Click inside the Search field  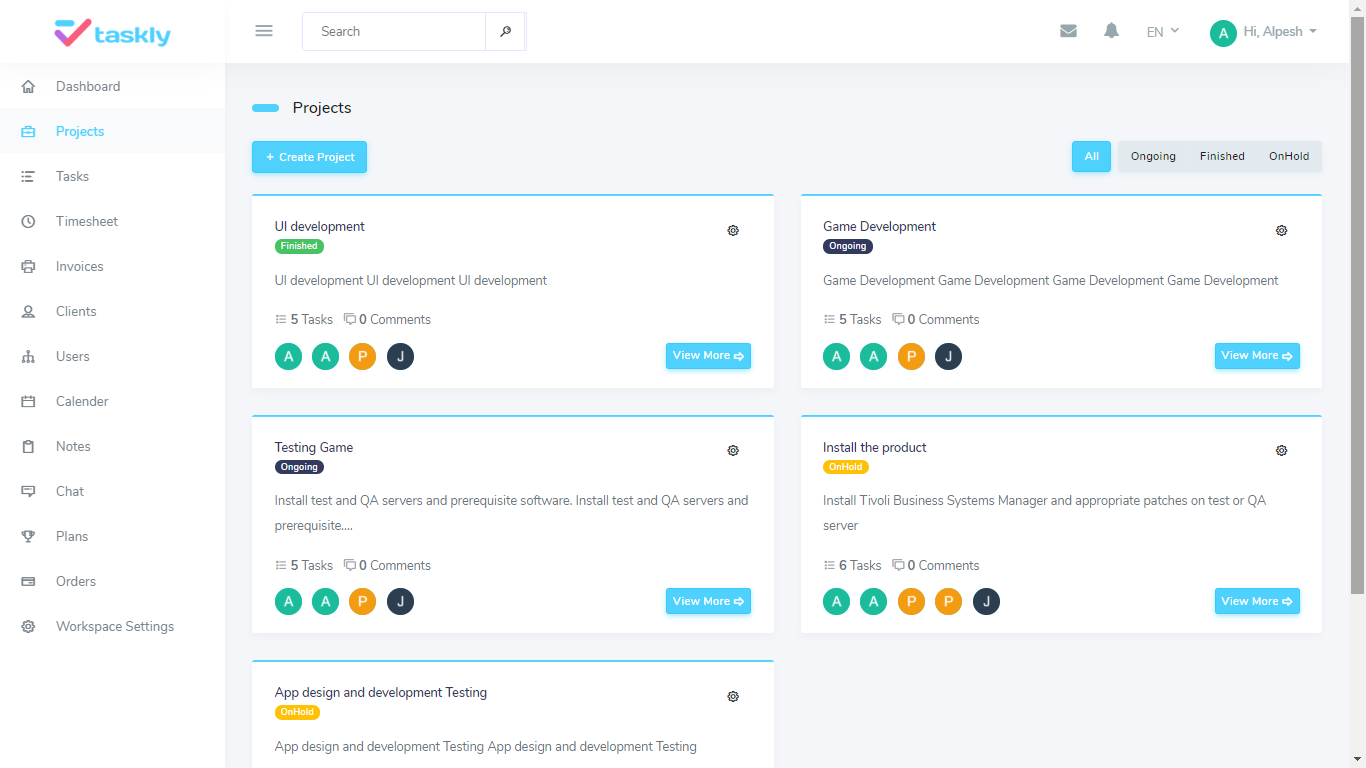(393, 31)
